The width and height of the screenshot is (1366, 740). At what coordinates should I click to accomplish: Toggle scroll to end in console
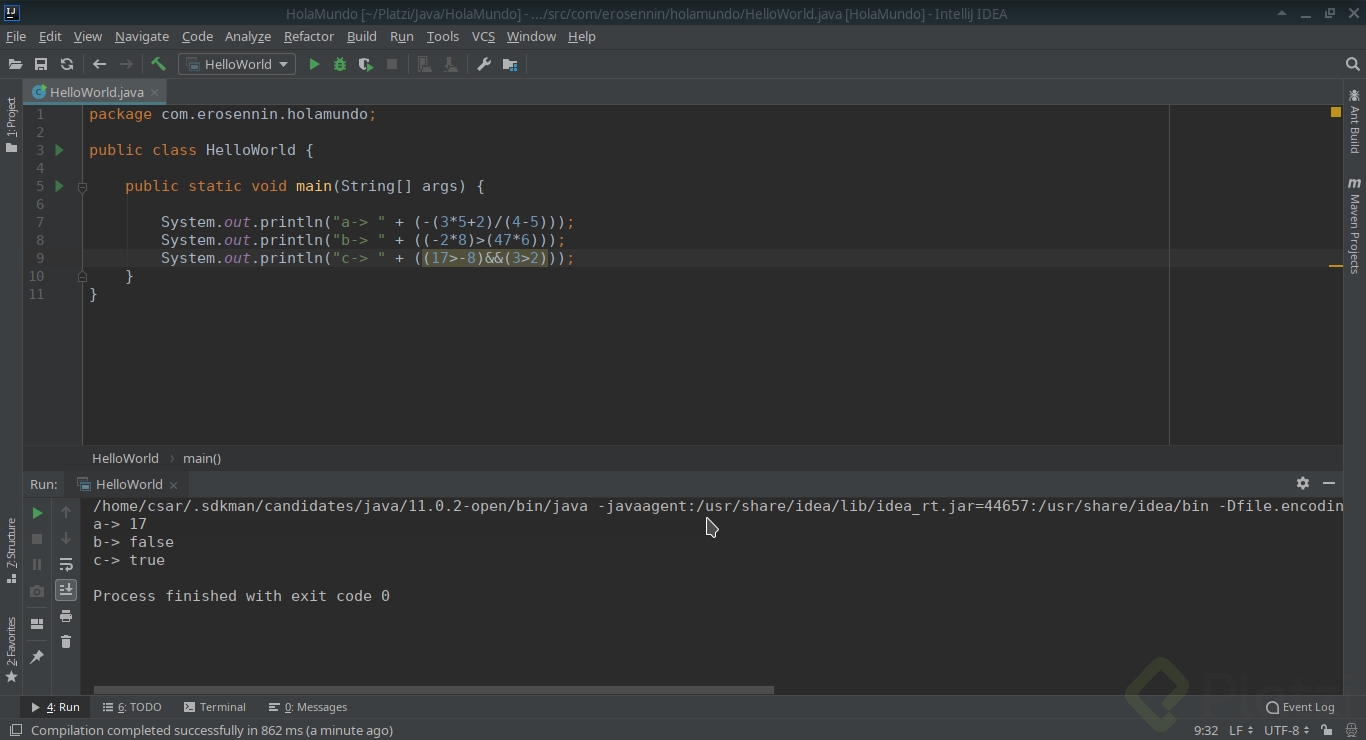coord(66,590)
